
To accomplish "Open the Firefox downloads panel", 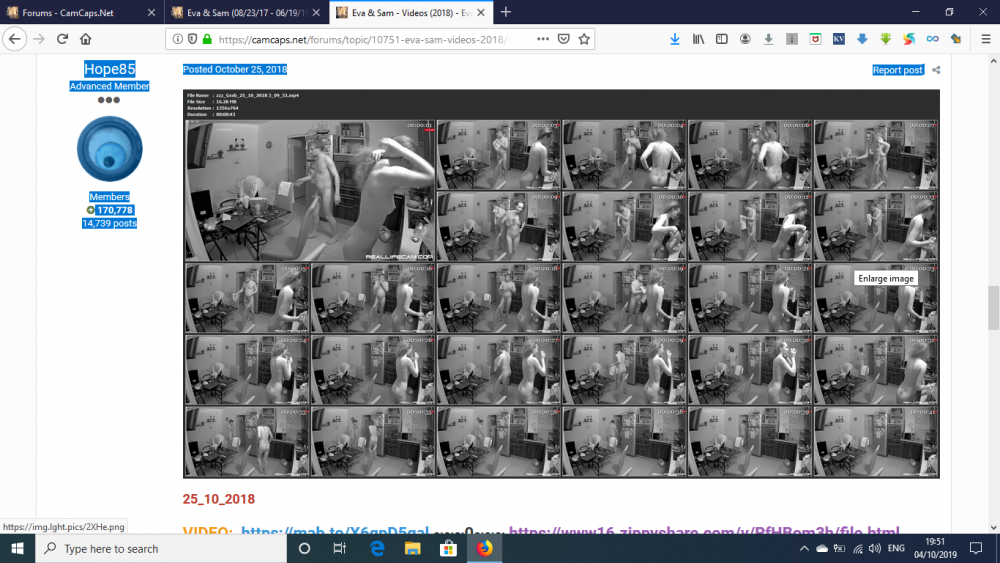I will [675, 39].
